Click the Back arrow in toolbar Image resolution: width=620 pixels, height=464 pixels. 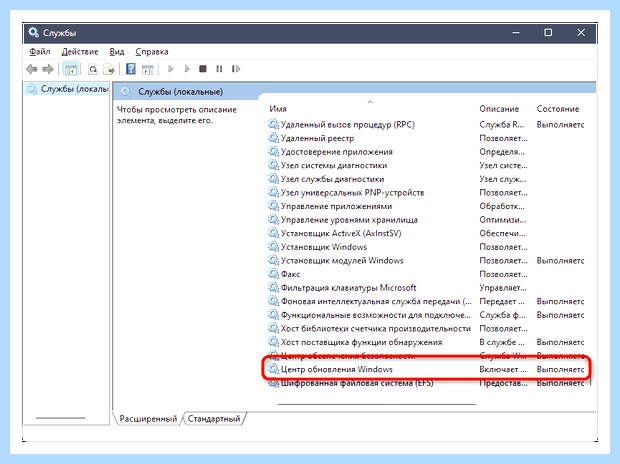coord(32,69)
